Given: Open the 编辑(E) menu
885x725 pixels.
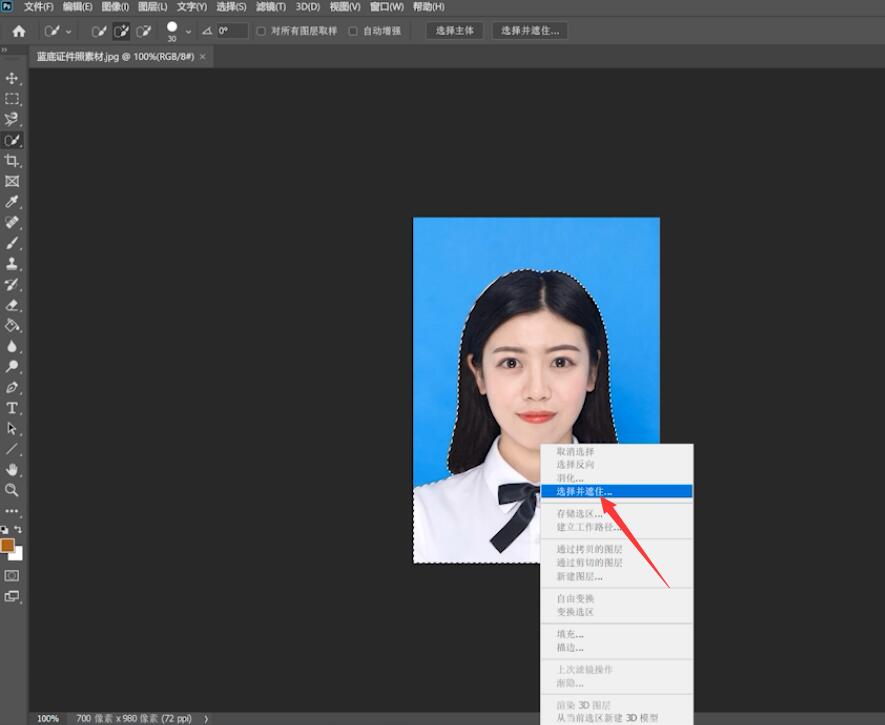Looking at the screenshot, I should (x=77, y=7).
